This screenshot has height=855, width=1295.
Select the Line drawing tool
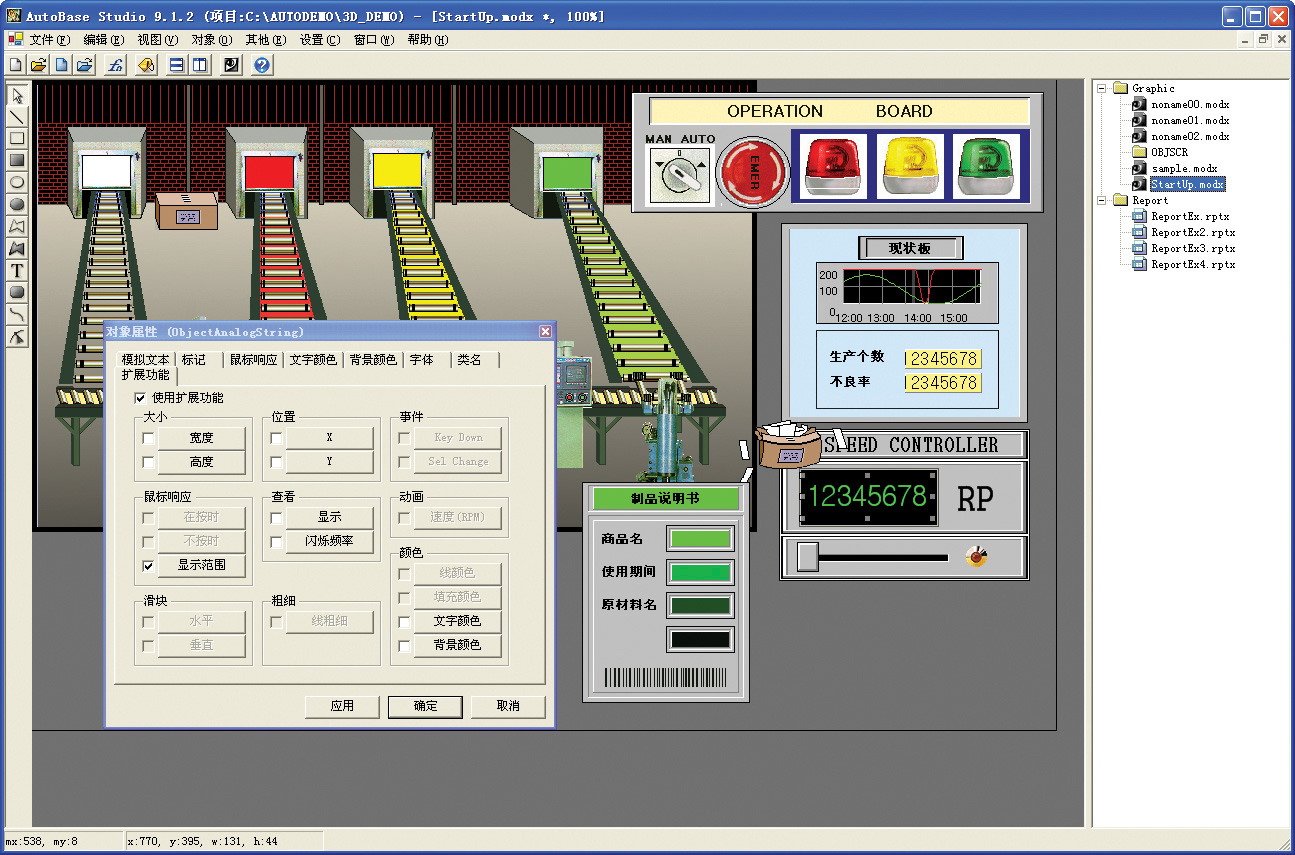tap(17, 116)
